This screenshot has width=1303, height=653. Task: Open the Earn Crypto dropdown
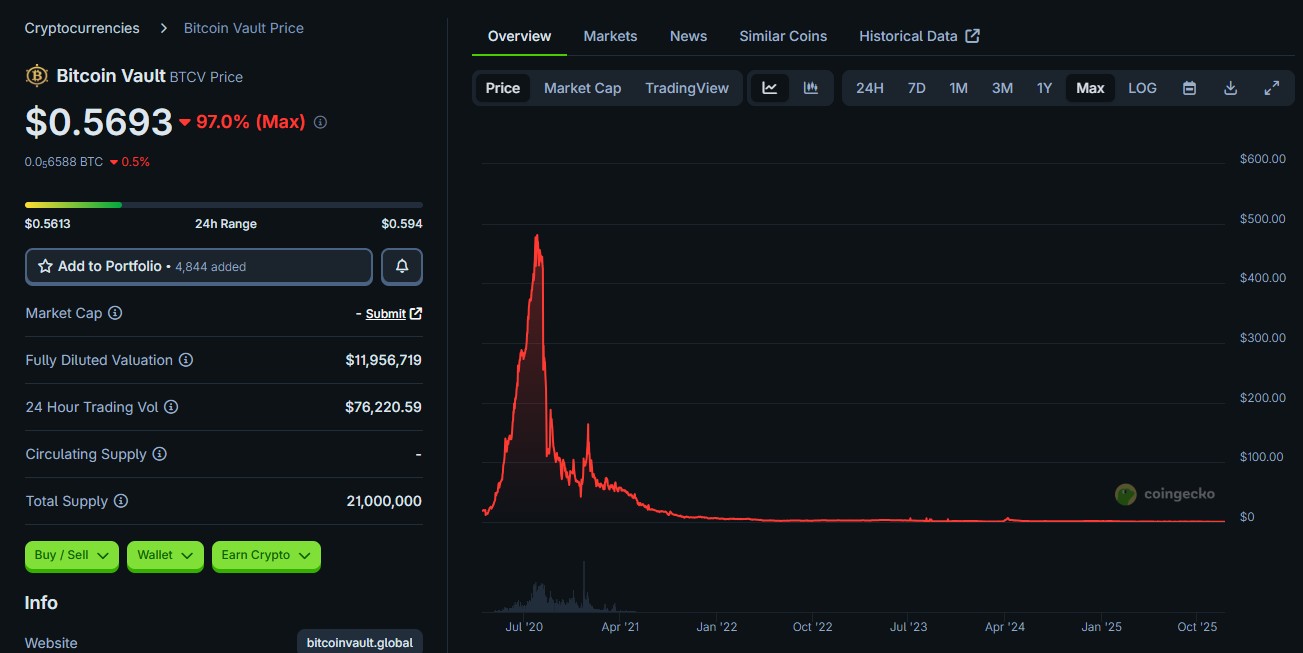(x=266, y=555)
